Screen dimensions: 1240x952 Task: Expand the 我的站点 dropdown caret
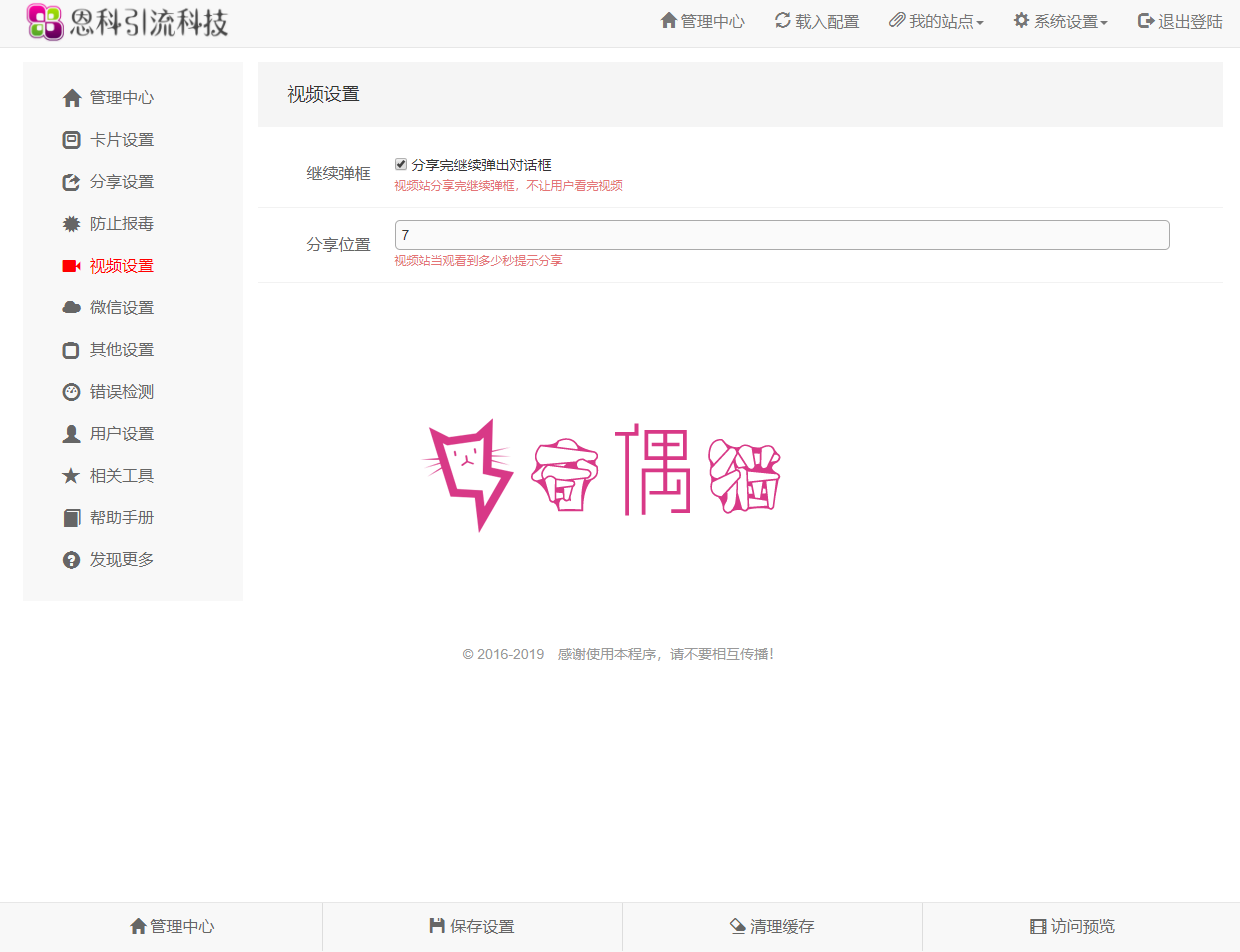pyautogui.click(x=980, y=23)
